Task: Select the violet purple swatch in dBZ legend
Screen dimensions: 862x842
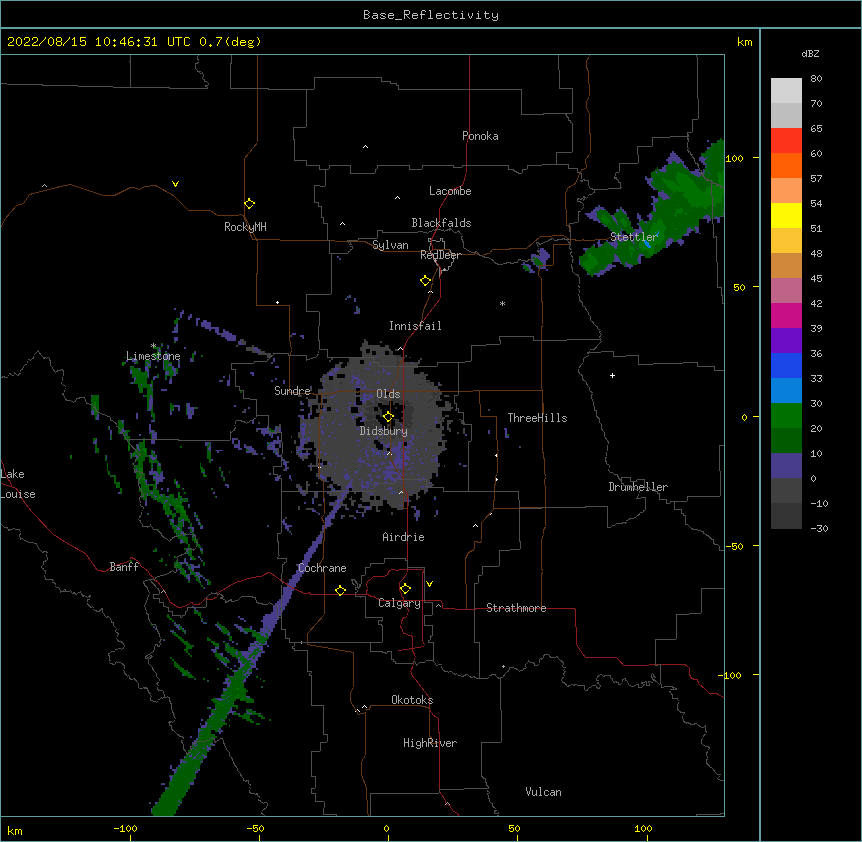Action: point(786,340)
